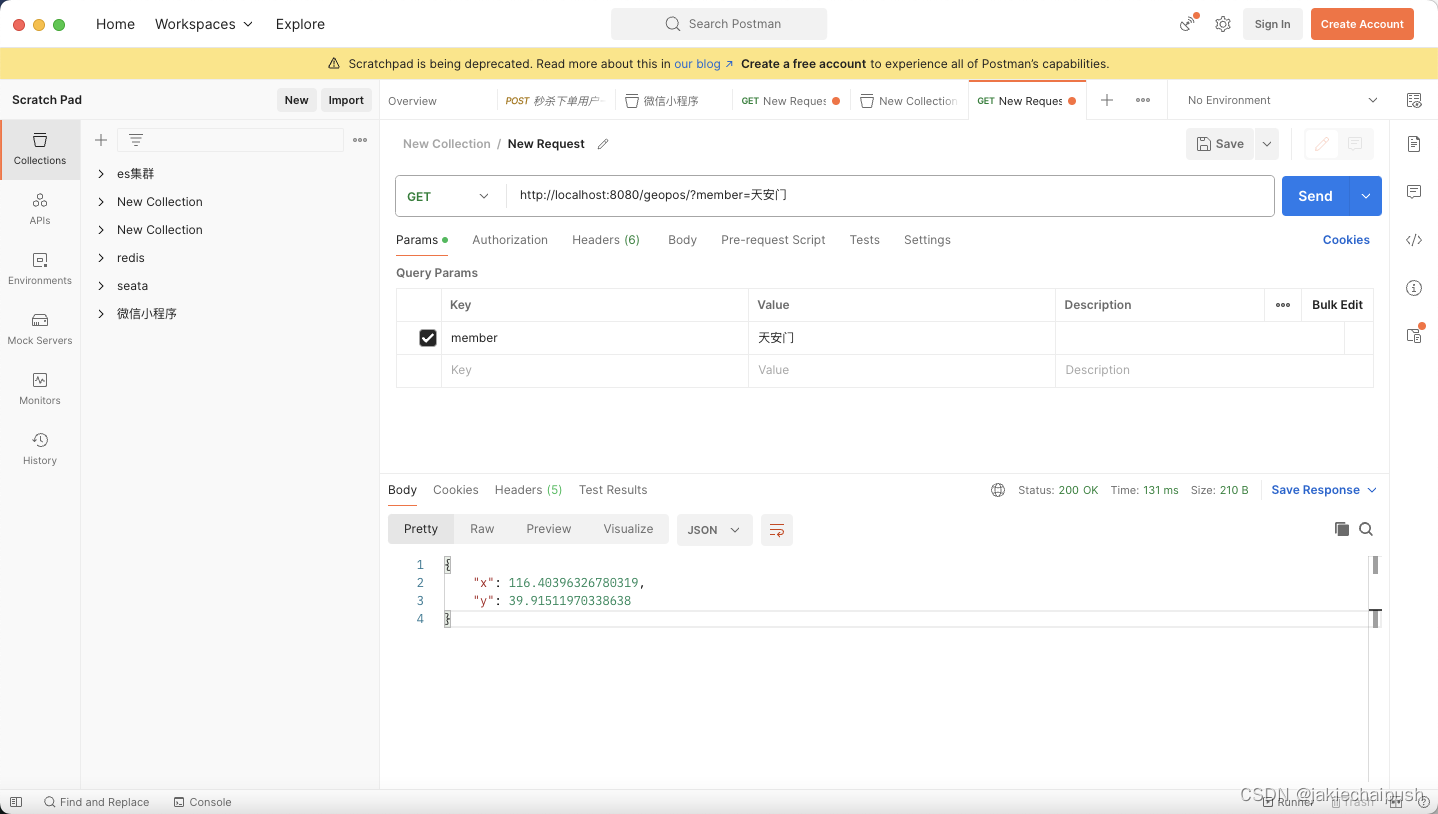Open APIs sidebar panel
Screen dimensions: 1438x814
tap(40, 209)
